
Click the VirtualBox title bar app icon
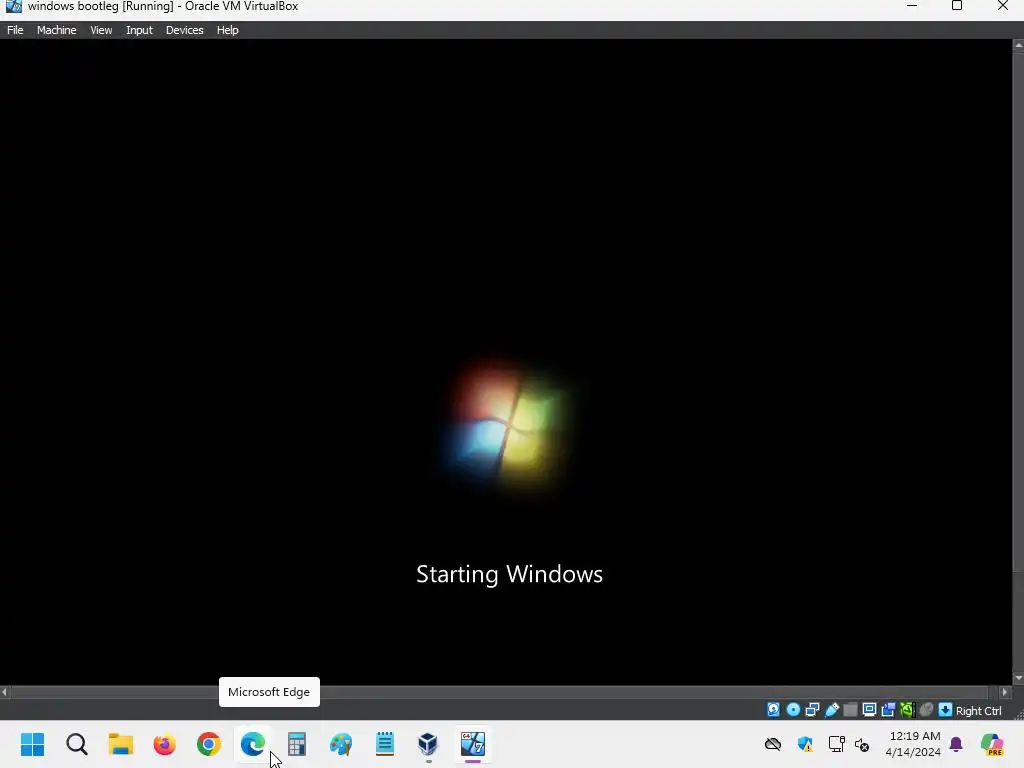coord(14,7)
